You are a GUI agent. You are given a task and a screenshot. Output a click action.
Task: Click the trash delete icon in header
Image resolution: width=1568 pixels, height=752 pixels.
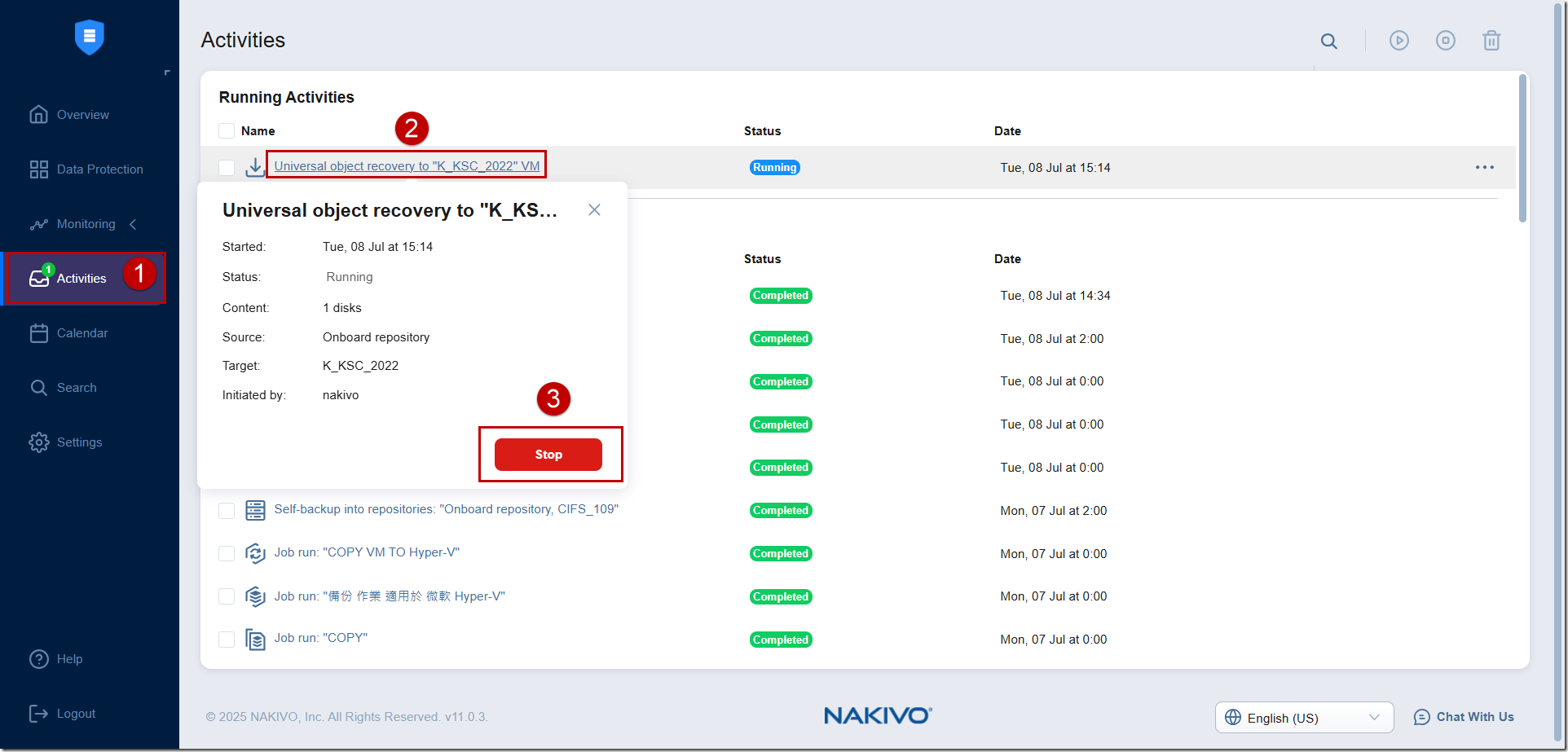(1491, 41)
